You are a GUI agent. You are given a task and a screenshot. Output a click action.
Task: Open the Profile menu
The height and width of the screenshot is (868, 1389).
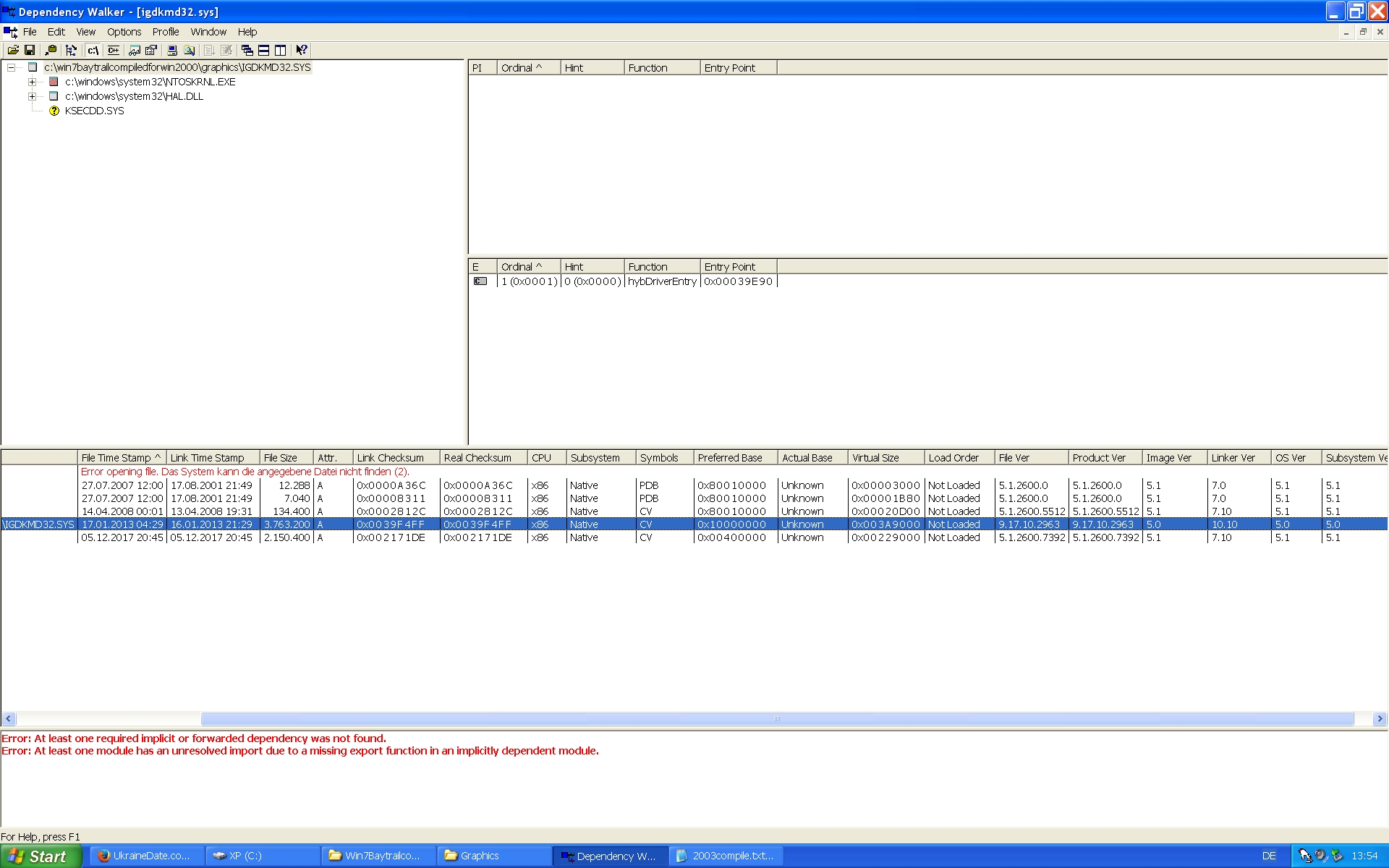[x=166, y=32]
